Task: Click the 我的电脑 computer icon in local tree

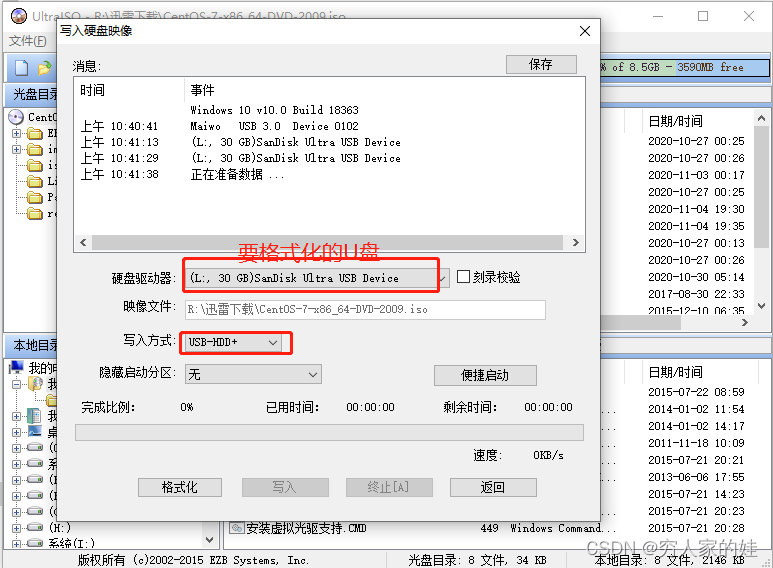Action: [17, 367]
